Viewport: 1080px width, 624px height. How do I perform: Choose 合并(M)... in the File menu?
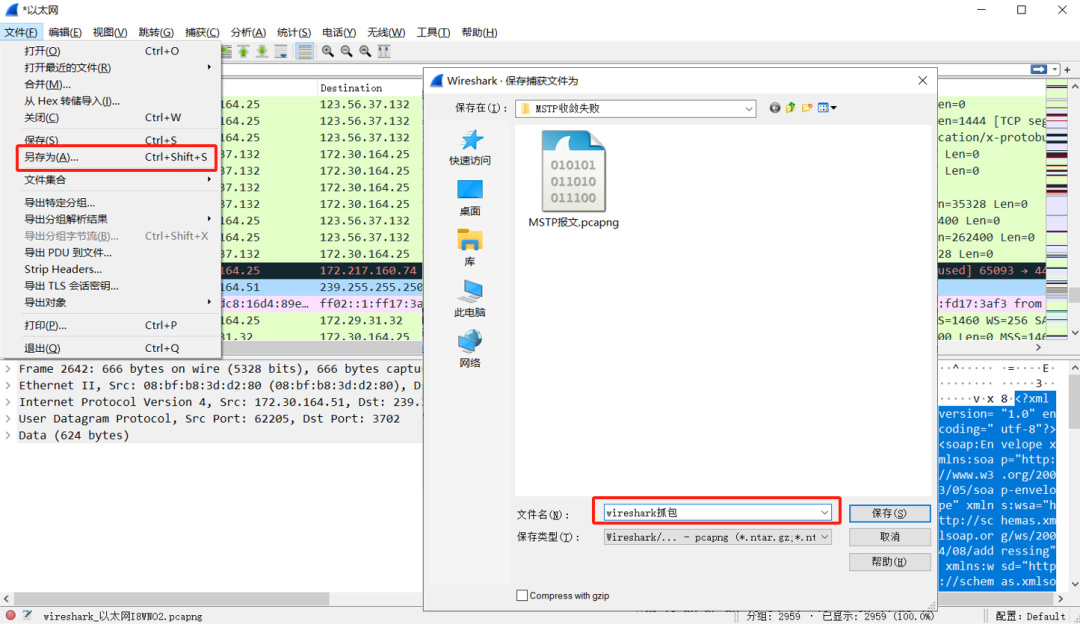(x=110, y=84)
